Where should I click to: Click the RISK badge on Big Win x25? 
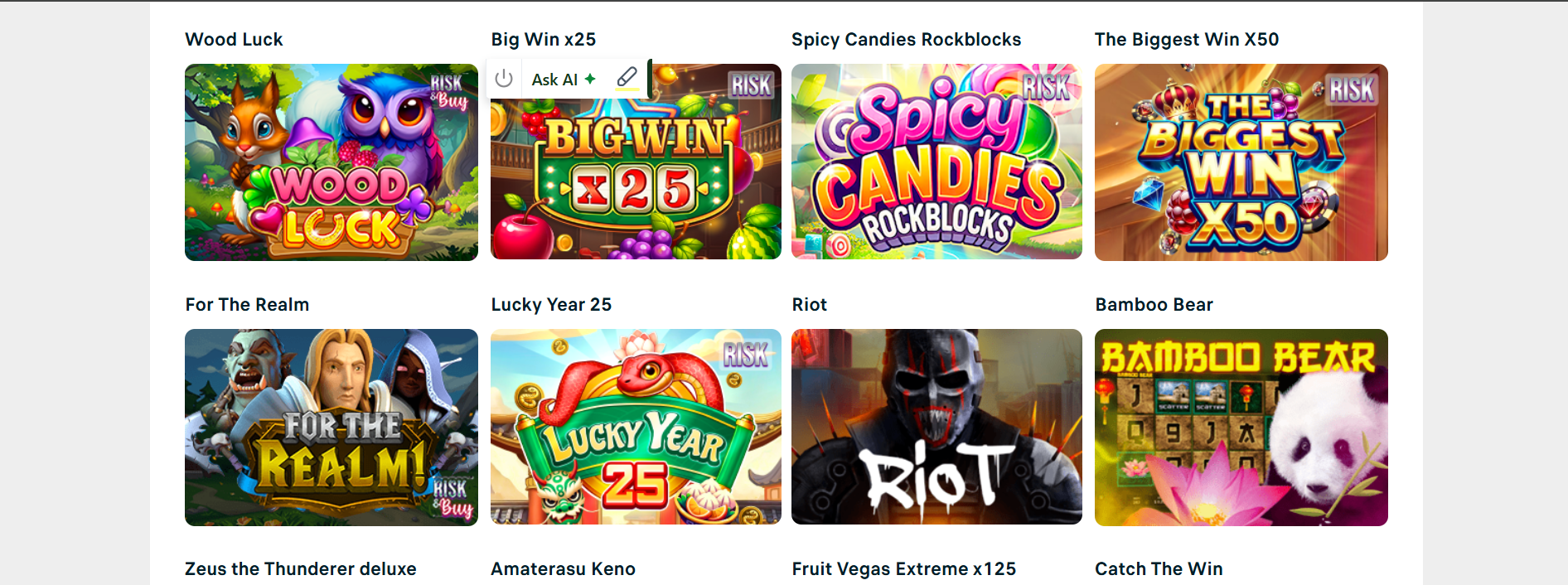pyautogui.click(x=751, y=85)
